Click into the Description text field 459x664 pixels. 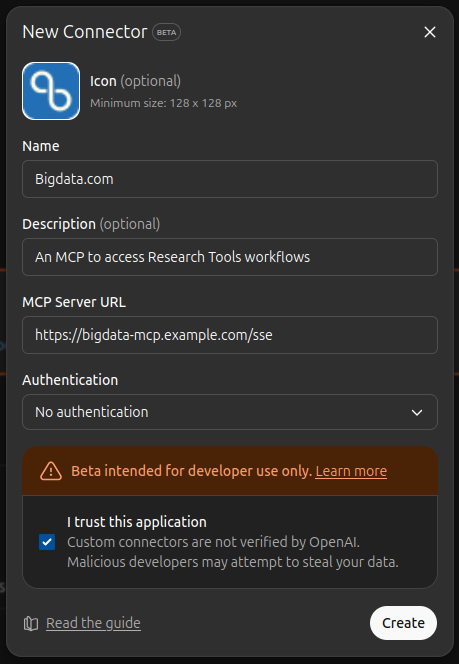[230, 257]
